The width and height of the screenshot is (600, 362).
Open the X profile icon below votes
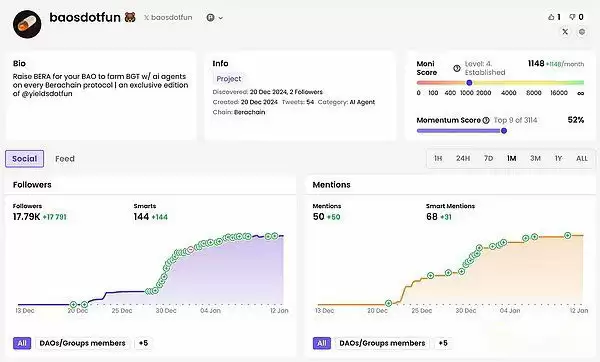pos(565,32)
